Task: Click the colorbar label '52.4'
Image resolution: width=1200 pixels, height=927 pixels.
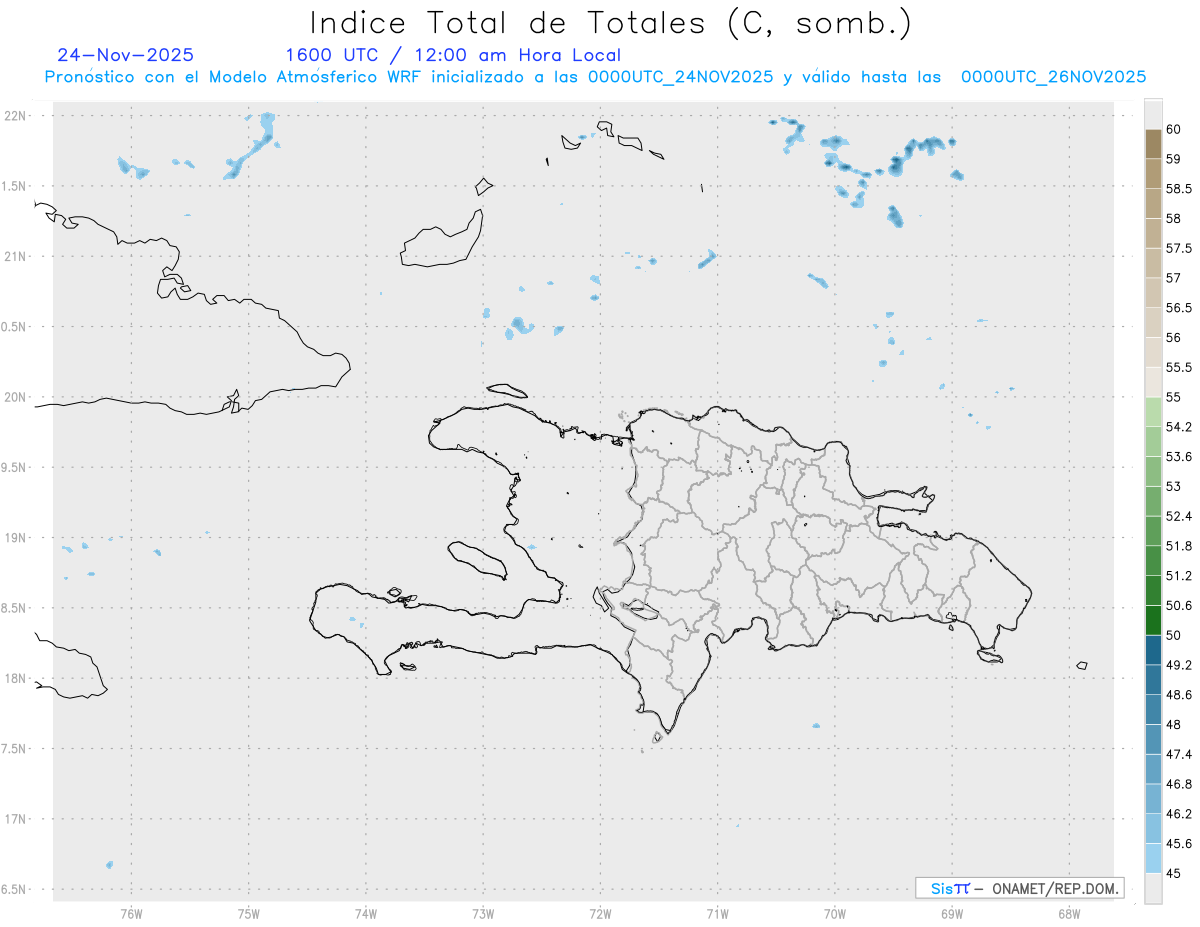Action: point(1179,516)
